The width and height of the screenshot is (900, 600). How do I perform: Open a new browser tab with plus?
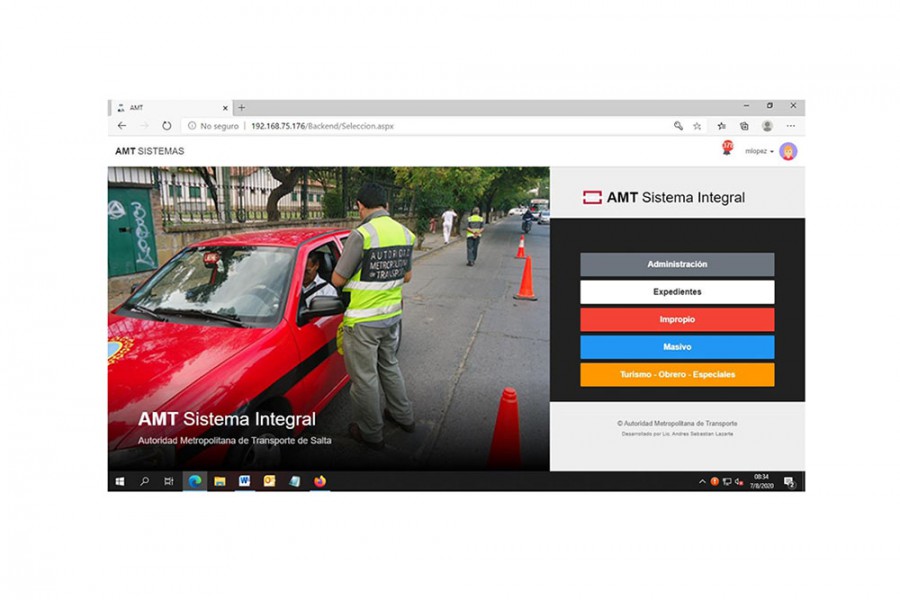coord(242,107)
